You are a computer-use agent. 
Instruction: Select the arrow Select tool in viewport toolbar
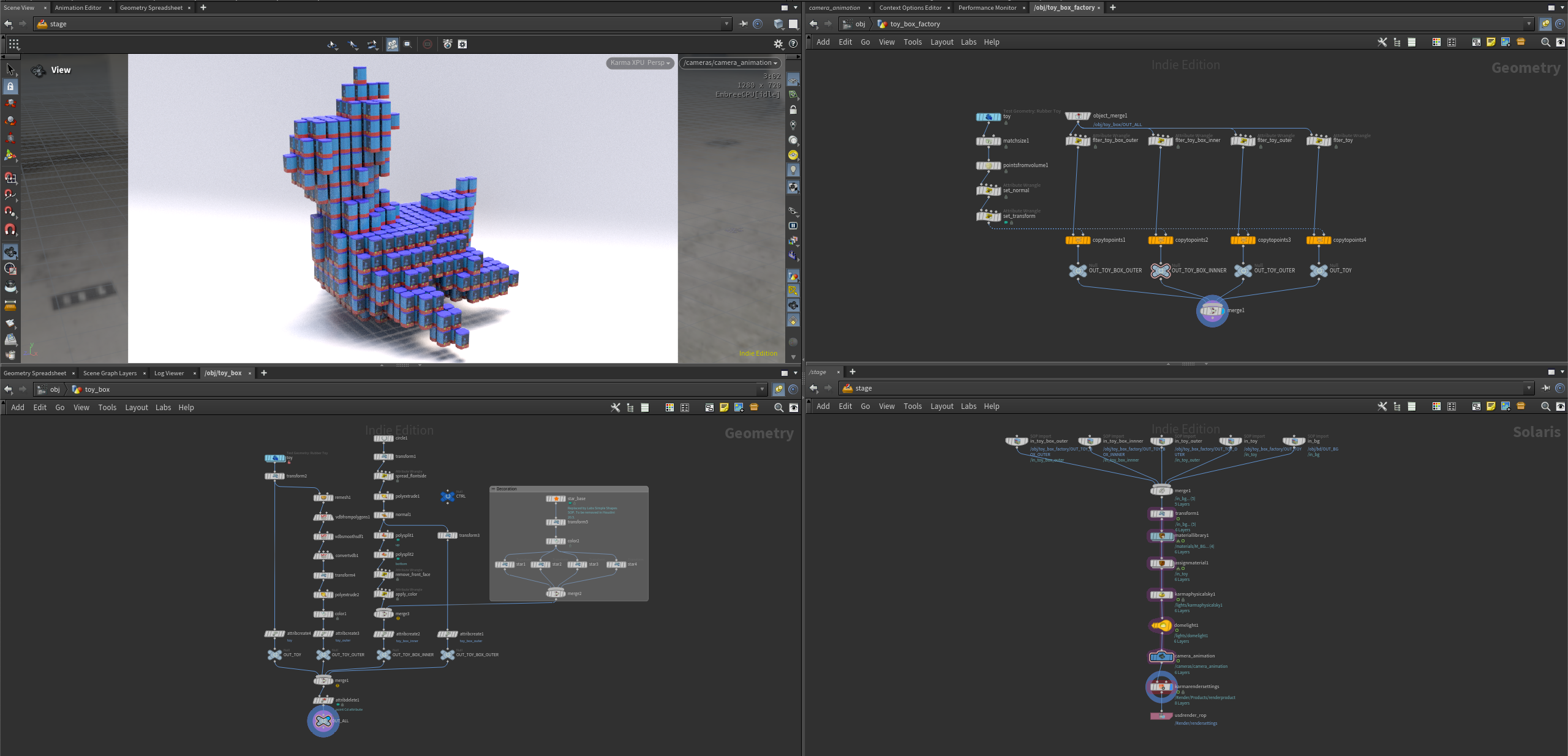[10, 69]
